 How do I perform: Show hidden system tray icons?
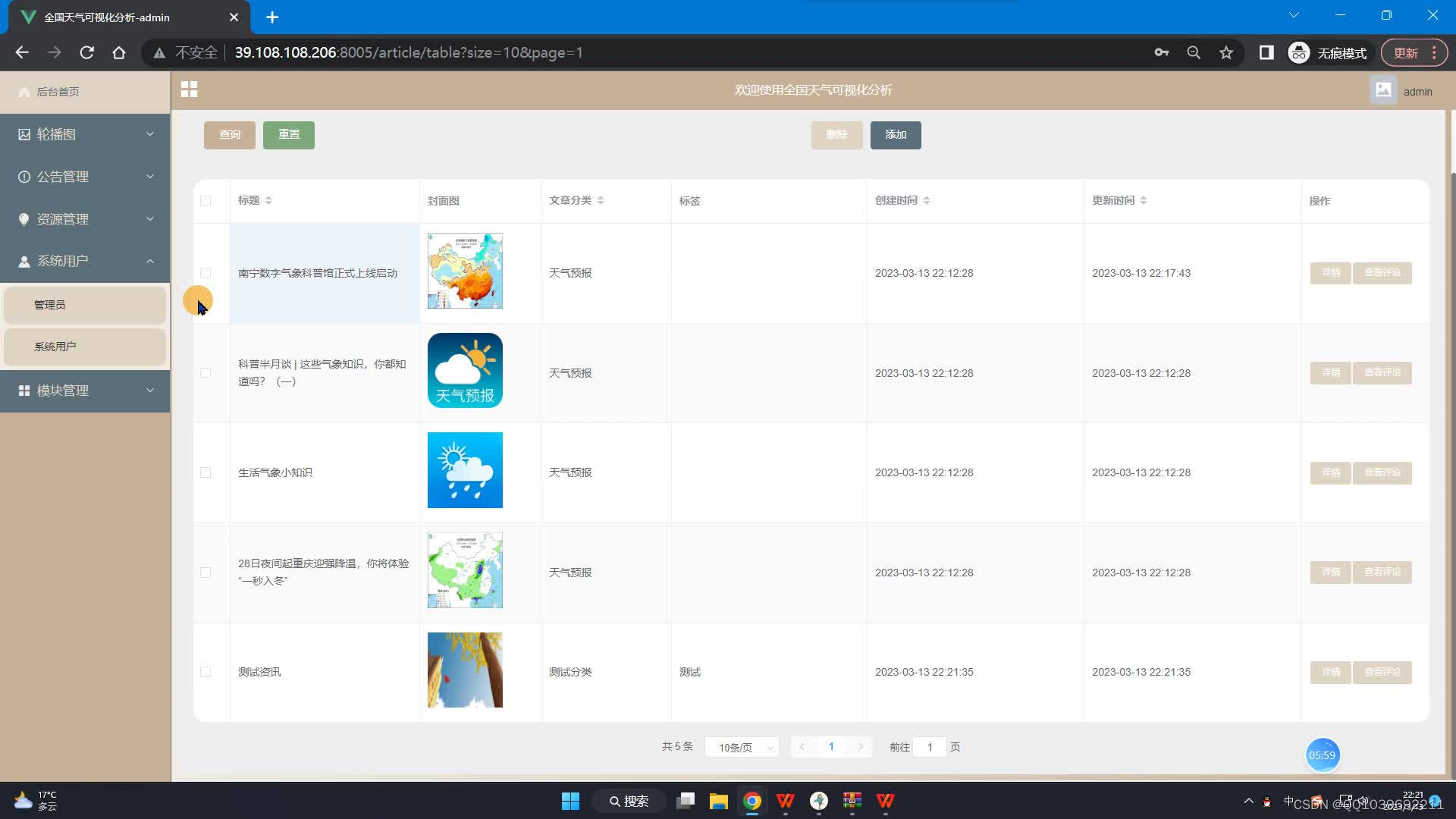point(1249,801)
